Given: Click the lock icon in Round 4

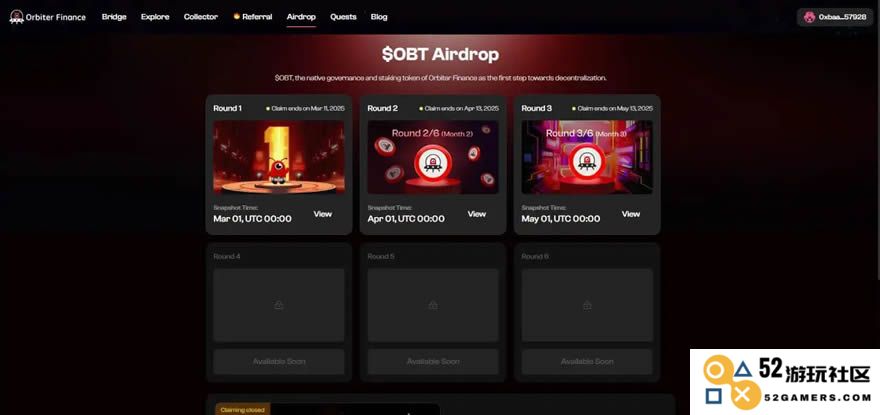Looking at the screenshot, I should pyautogui.click(x=279, y=305).
